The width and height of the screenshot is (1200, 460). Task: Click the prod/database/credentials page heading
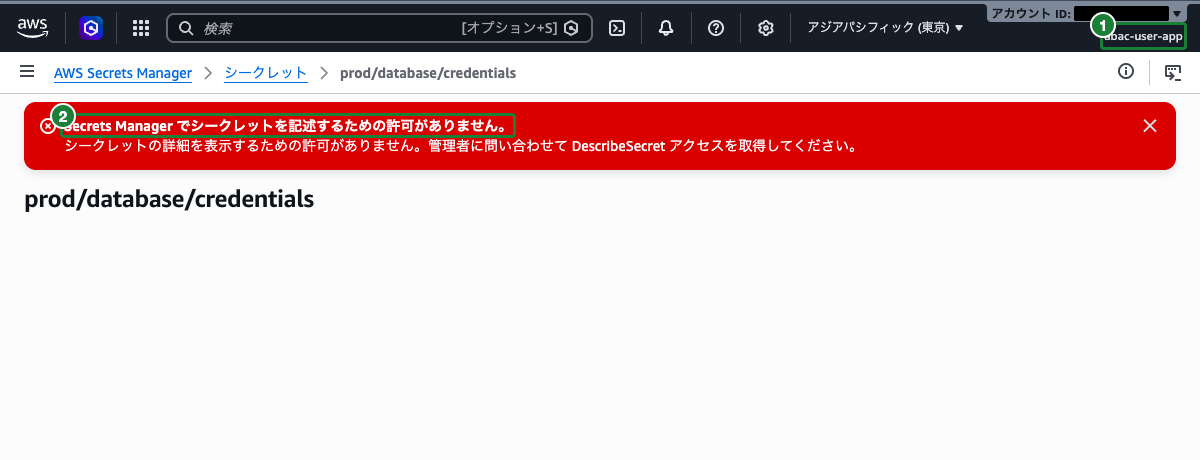169,199
